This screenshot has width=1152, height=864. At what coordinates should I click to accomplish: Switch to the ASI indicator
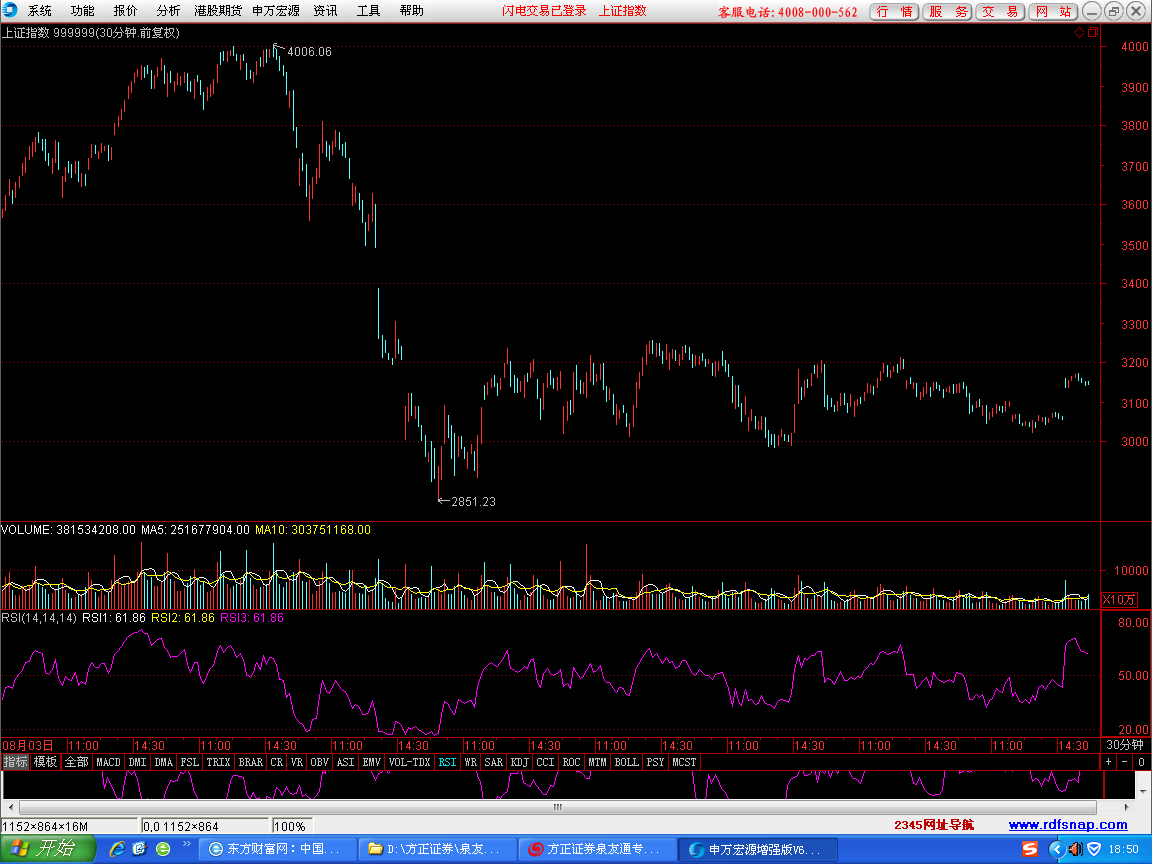[x=345, y=762]
